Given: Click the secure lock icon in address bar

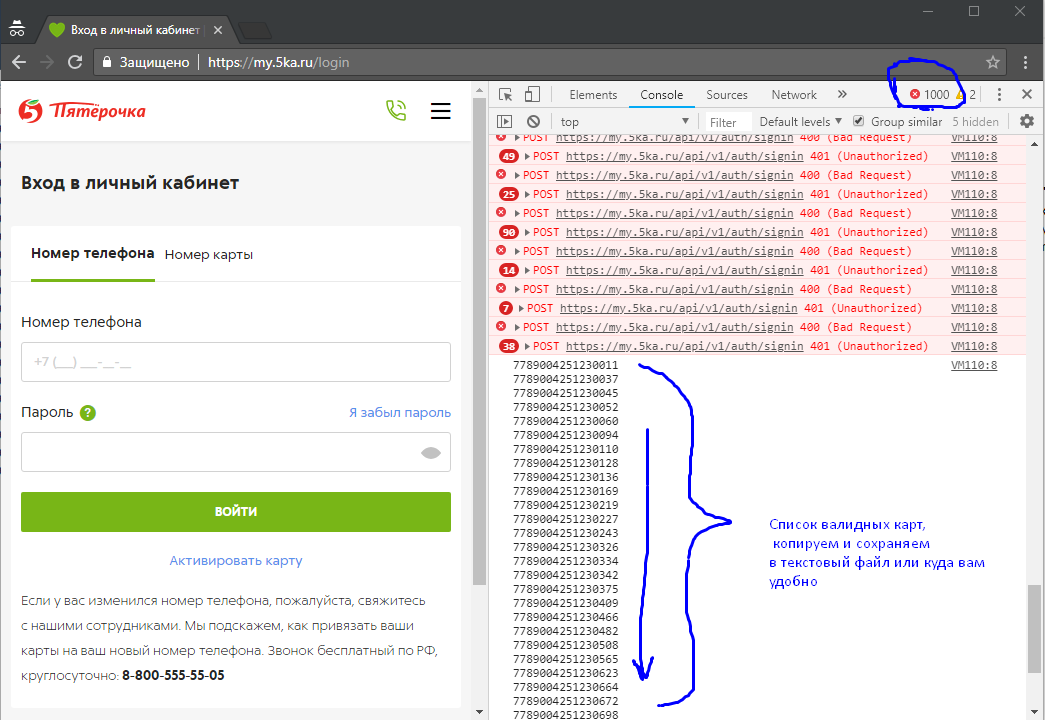Looking at the screenshot, I should [107, 62].
